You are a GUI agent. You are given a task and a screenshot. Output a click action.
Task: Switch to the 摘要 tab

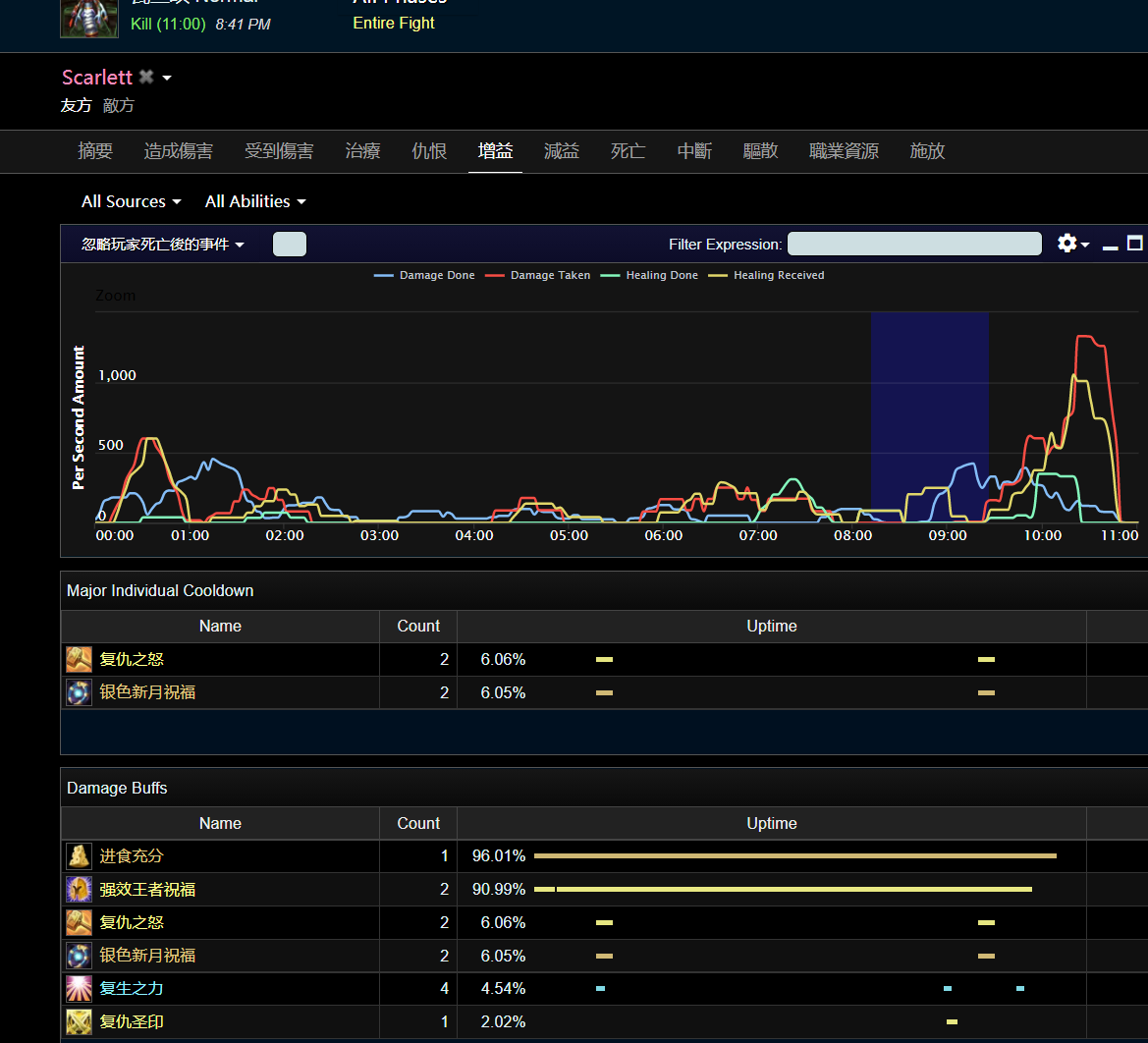(x=95, y=151)
